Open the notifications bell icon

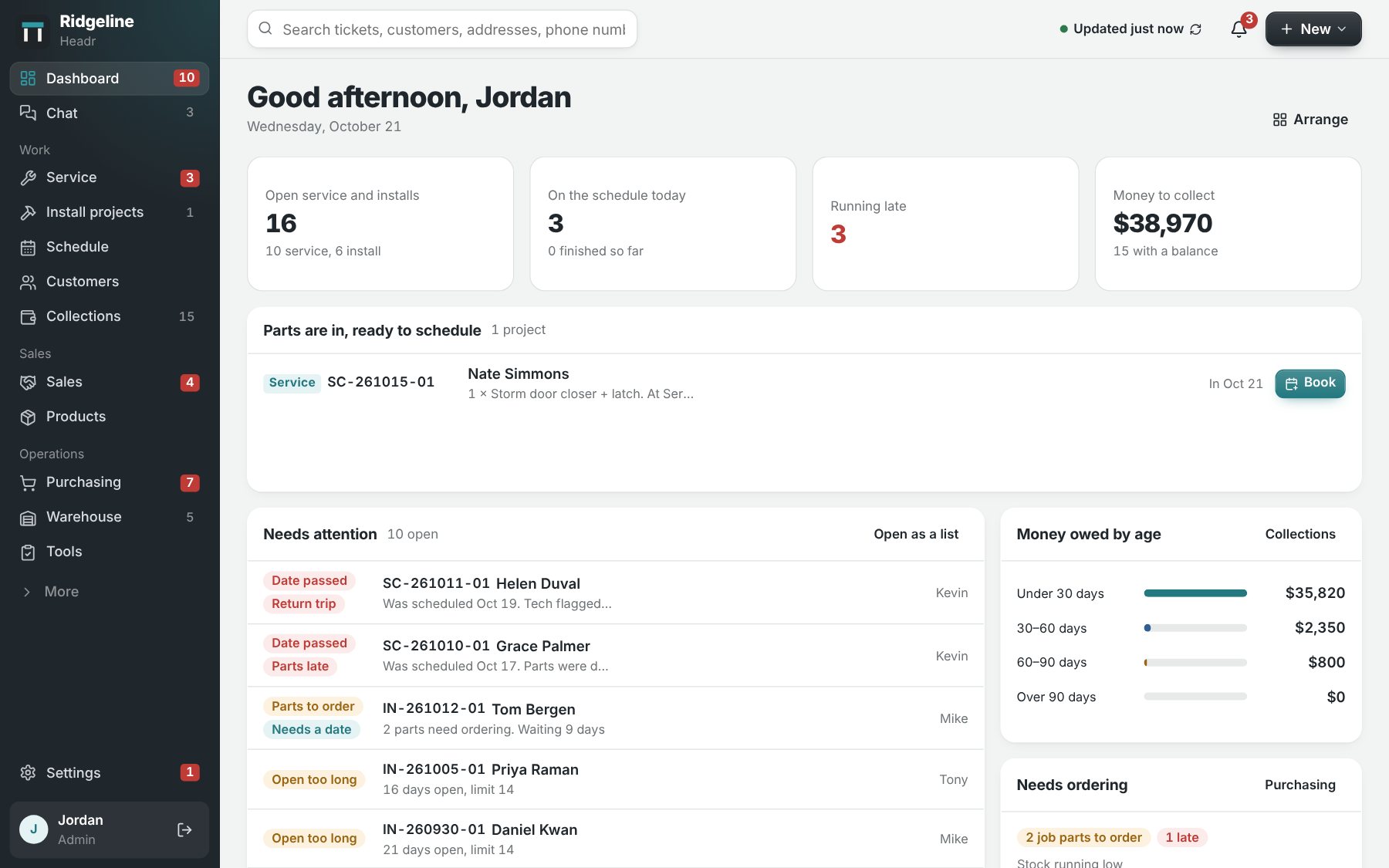pyautogui.click(x=1239, y=29)
